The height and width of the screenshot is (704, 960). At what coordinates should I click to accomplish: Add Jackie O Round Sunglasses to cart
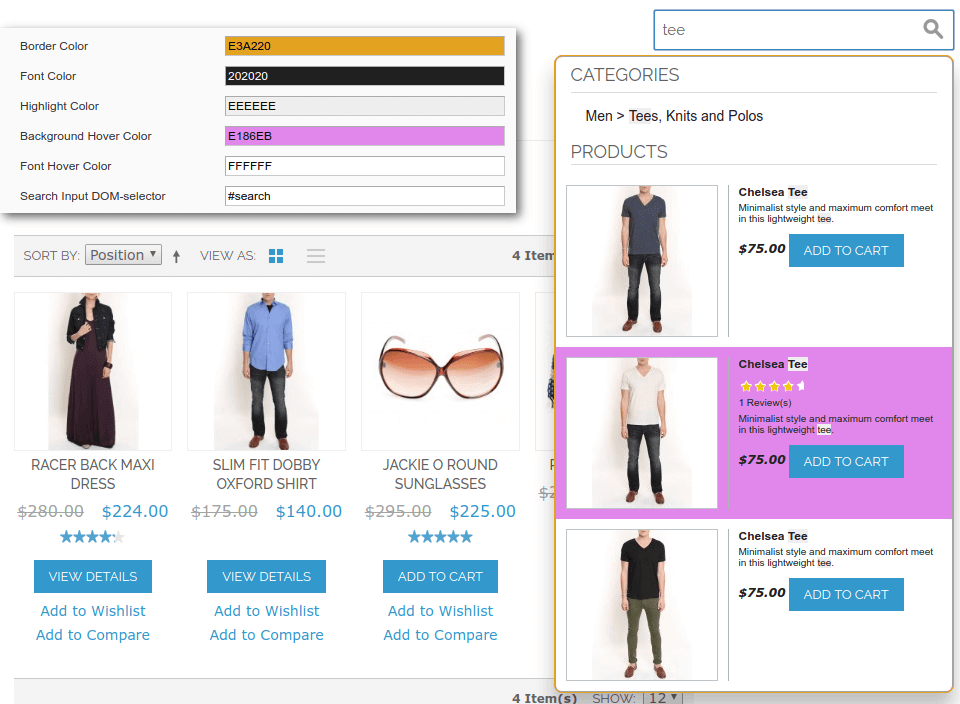pos(440,576)
